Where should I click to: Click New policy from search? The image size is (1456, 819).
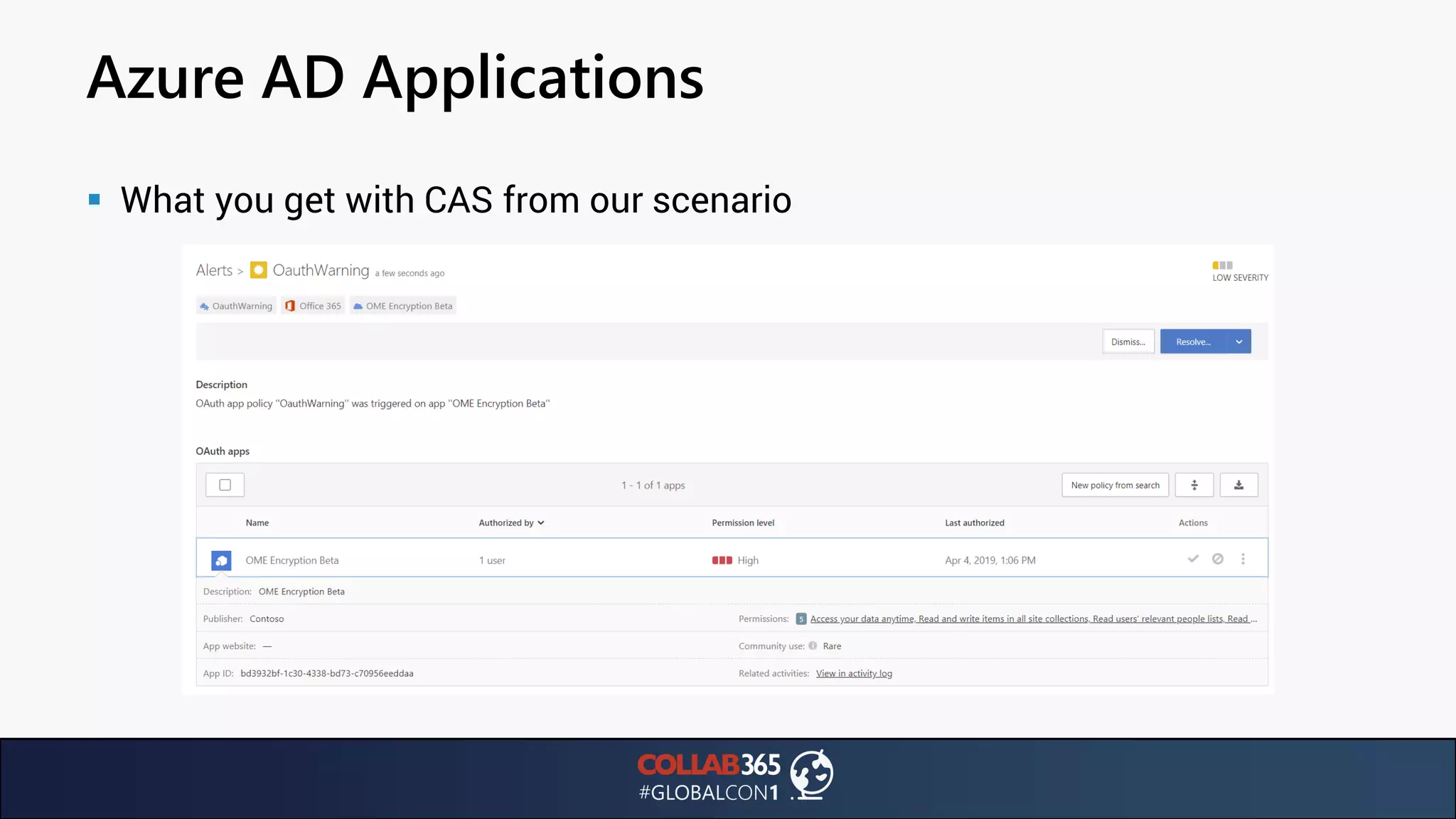point(1115,485)
